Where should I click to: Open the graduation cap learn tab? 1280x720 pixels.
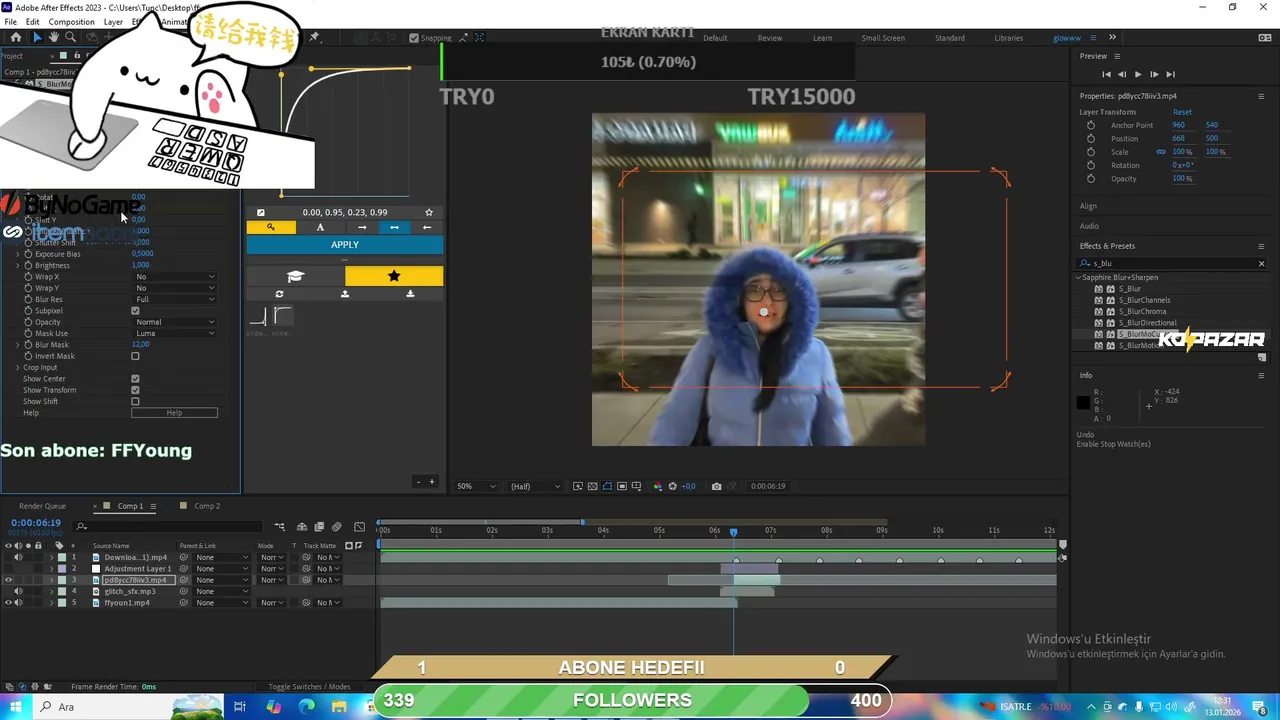[295, 276]
